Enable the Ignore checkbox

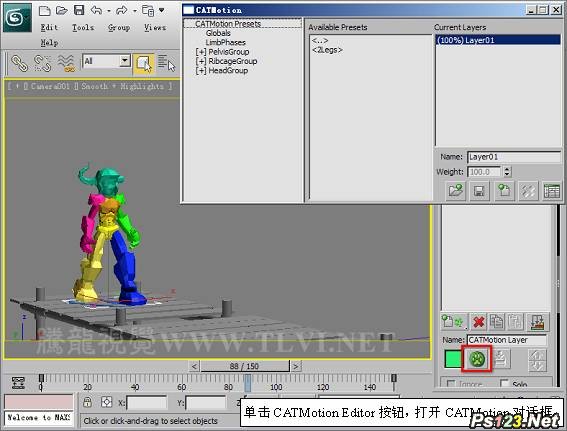(451, 383)
